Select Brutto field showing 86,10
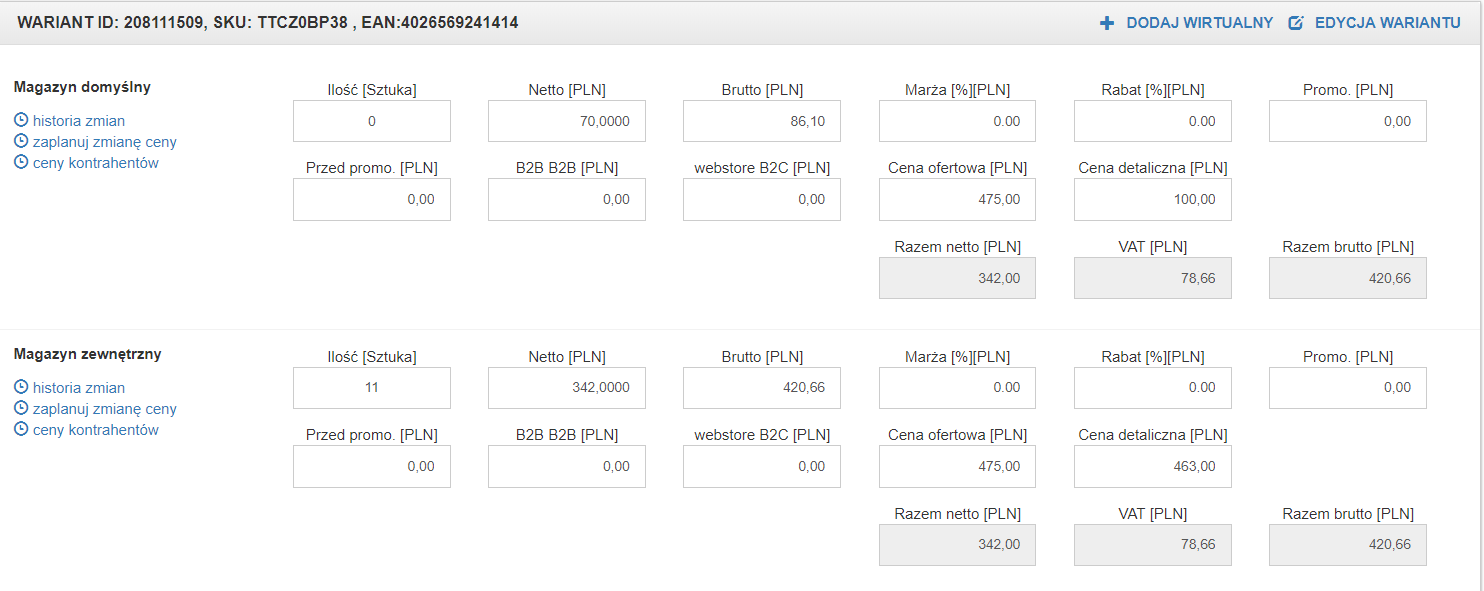 (761, 121)
